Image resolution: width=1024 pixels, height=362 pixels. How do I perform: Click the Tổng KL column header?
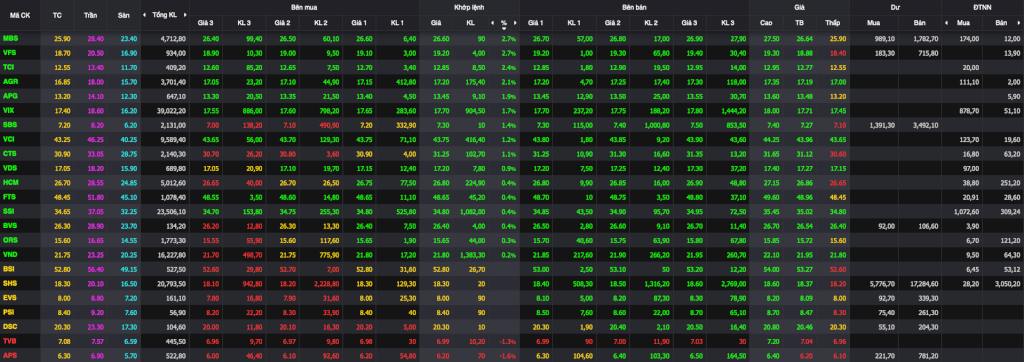tap(165, 14)
